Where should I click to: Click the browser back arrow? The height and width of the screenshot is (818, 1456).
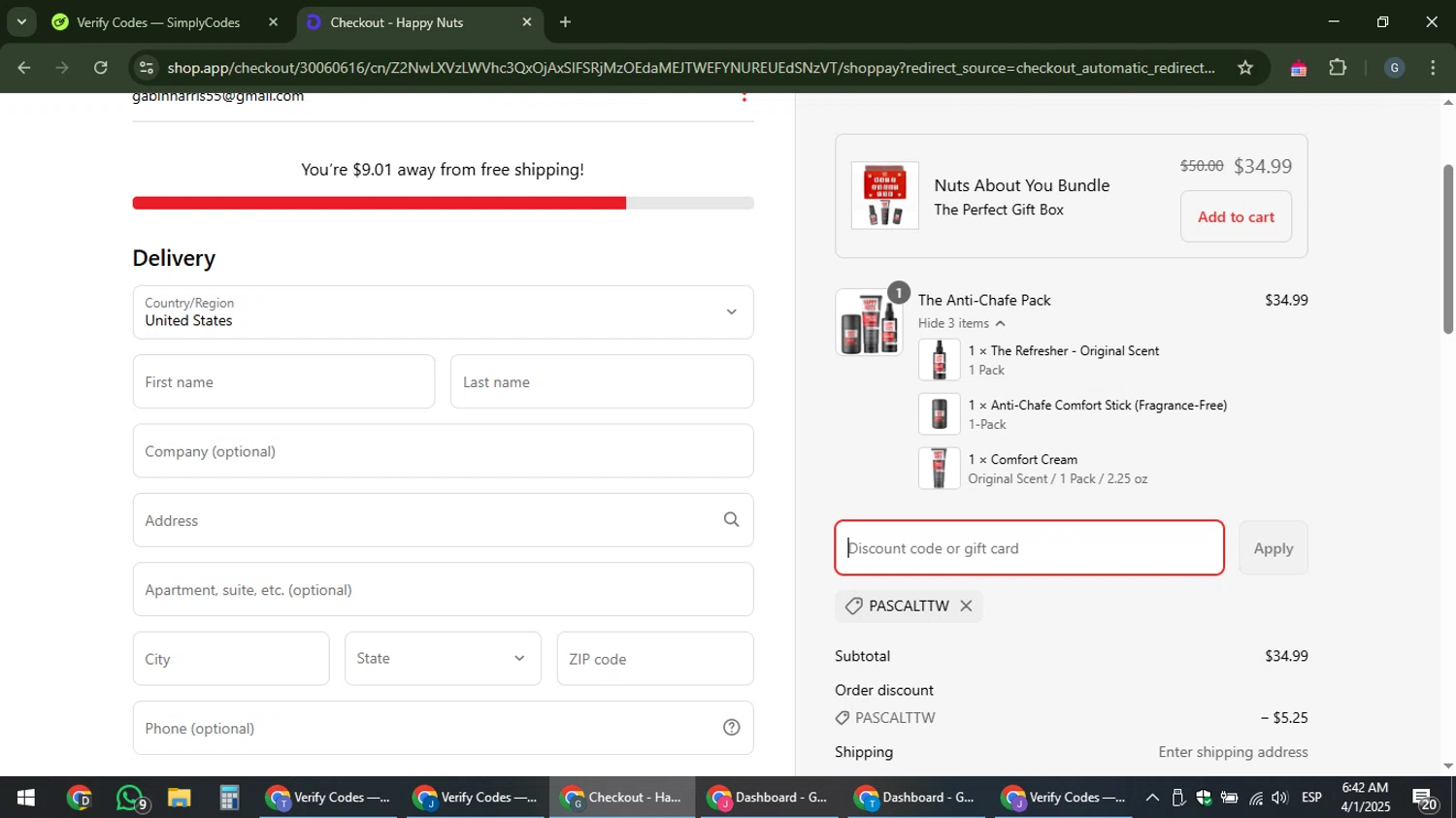click(x=24, y=68)
